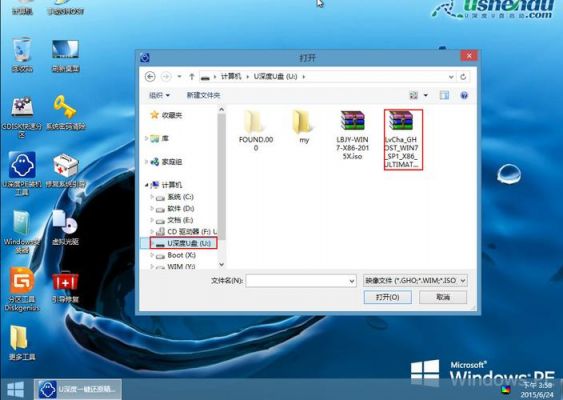Select the LvCha_GHOST_WIN7_SP1_X86 image file

click(x=403, y=140)
